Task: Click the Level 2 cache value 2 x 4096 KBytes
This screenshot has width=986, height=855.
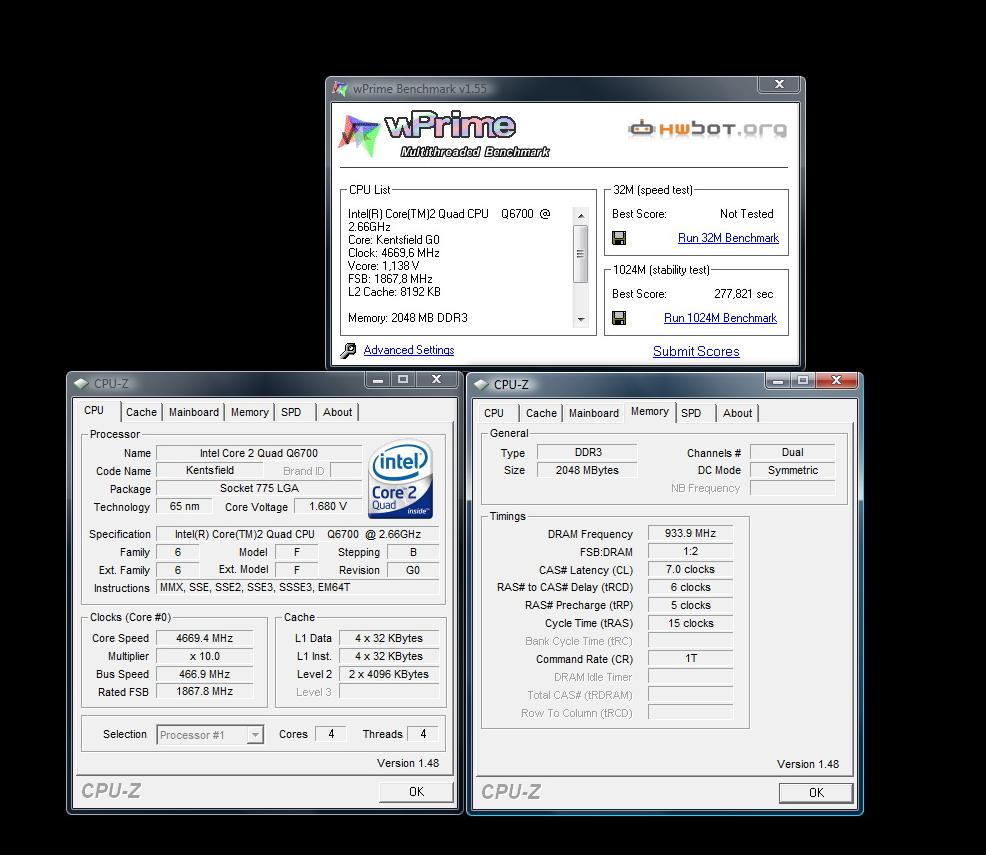Action: coord(389,674)
